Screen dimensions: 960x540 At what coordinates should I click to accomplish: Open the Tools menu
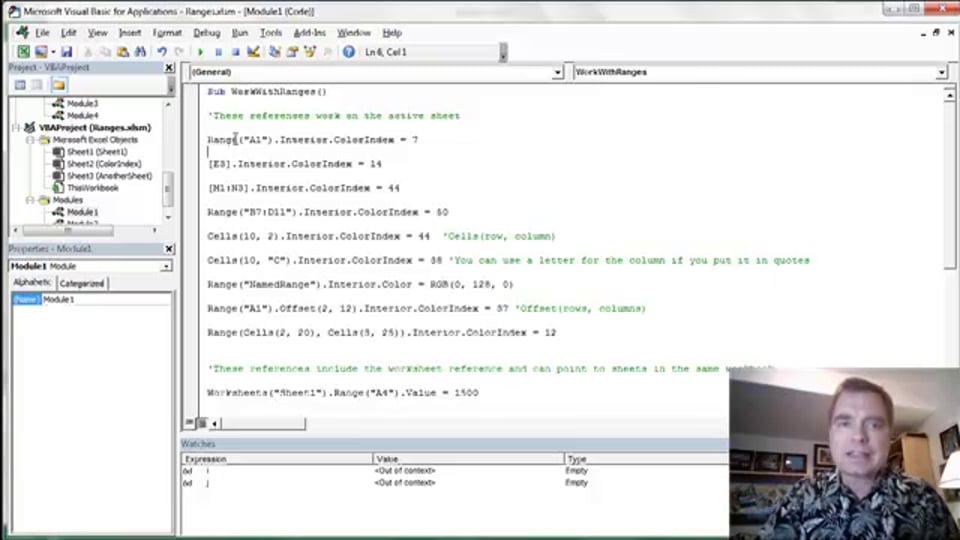click(x=271, y=33)
